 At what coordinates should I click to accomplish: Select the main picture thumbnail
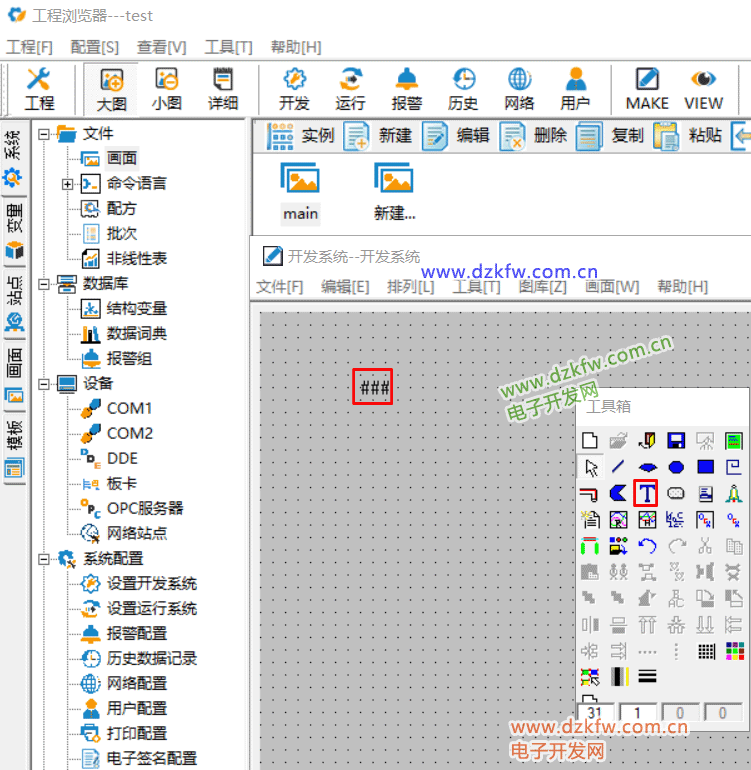(x=300, y=190)
